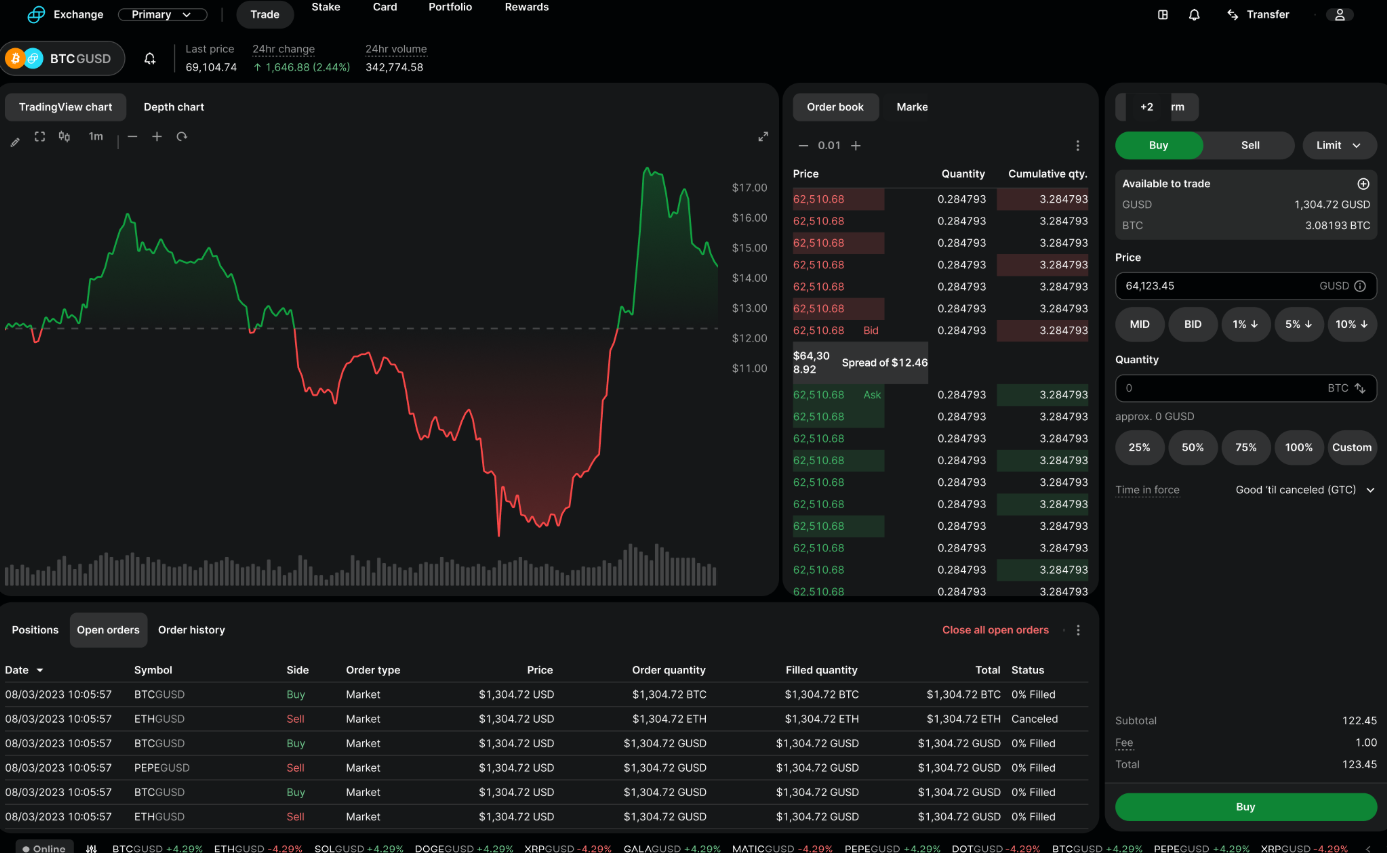Open the Limit order type dropdown

(1339, 145)
